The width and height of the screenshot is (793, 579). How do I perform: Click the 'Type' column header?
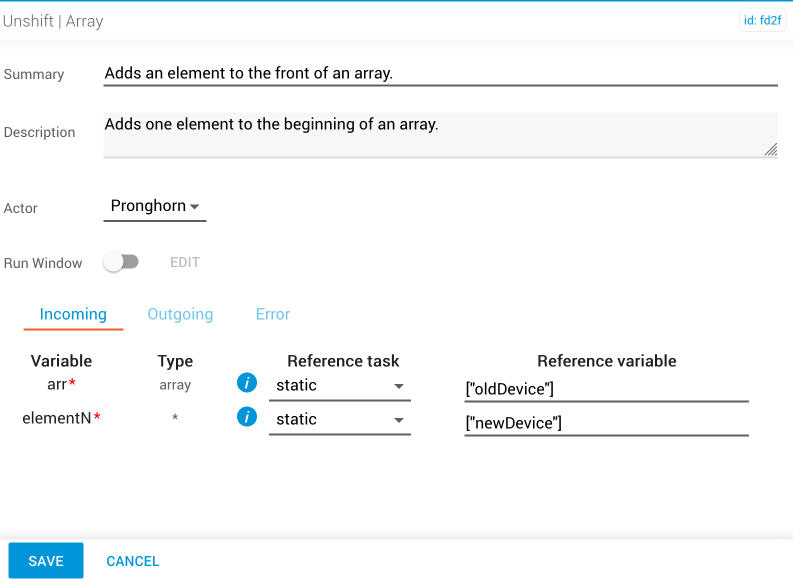(x=175, y=362)
